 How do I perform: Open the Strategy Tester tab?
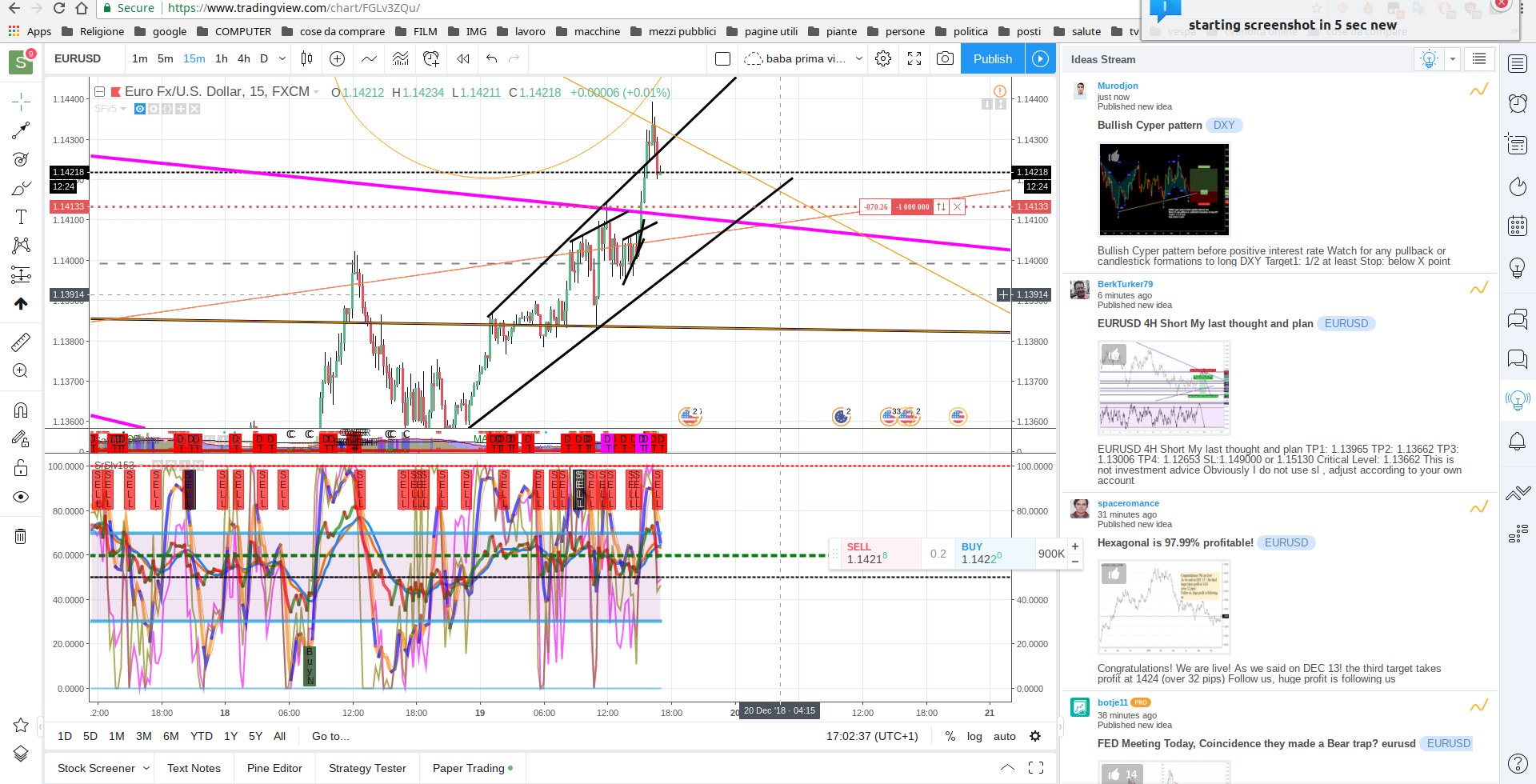click(x=367, y=768)
